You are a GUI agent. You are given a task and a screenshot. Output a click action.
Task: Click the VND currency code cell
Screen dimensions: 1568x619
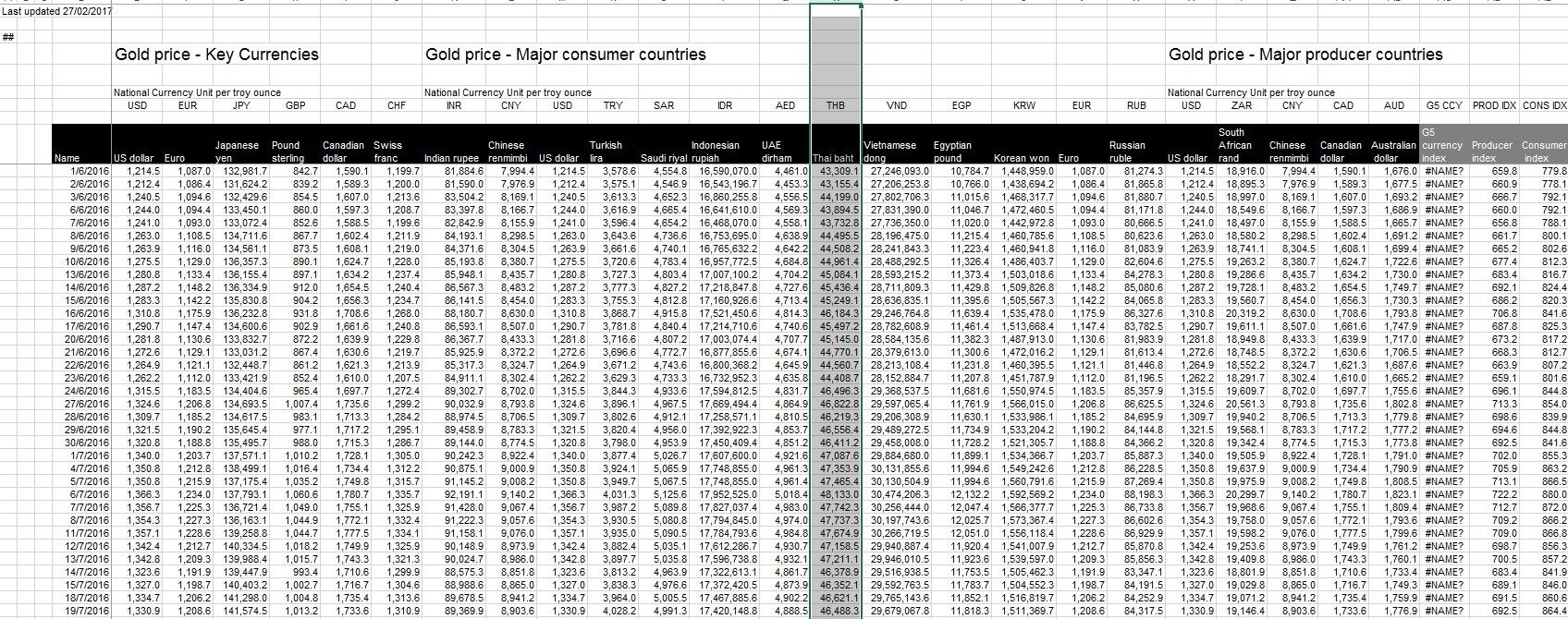tap(897, 105)
